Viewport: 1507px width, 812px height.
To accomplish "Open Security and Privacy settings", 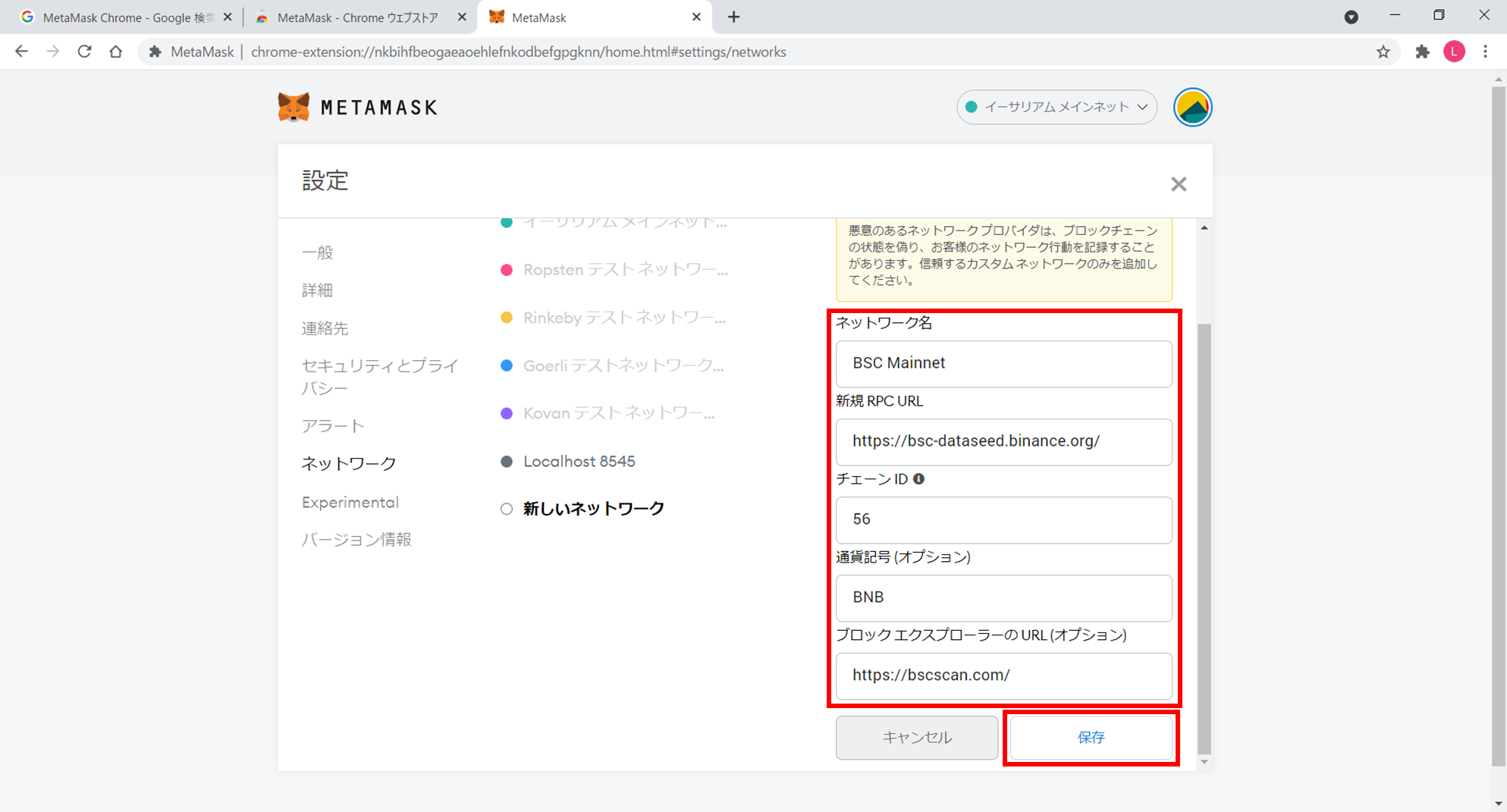I will tap(380, 377).
